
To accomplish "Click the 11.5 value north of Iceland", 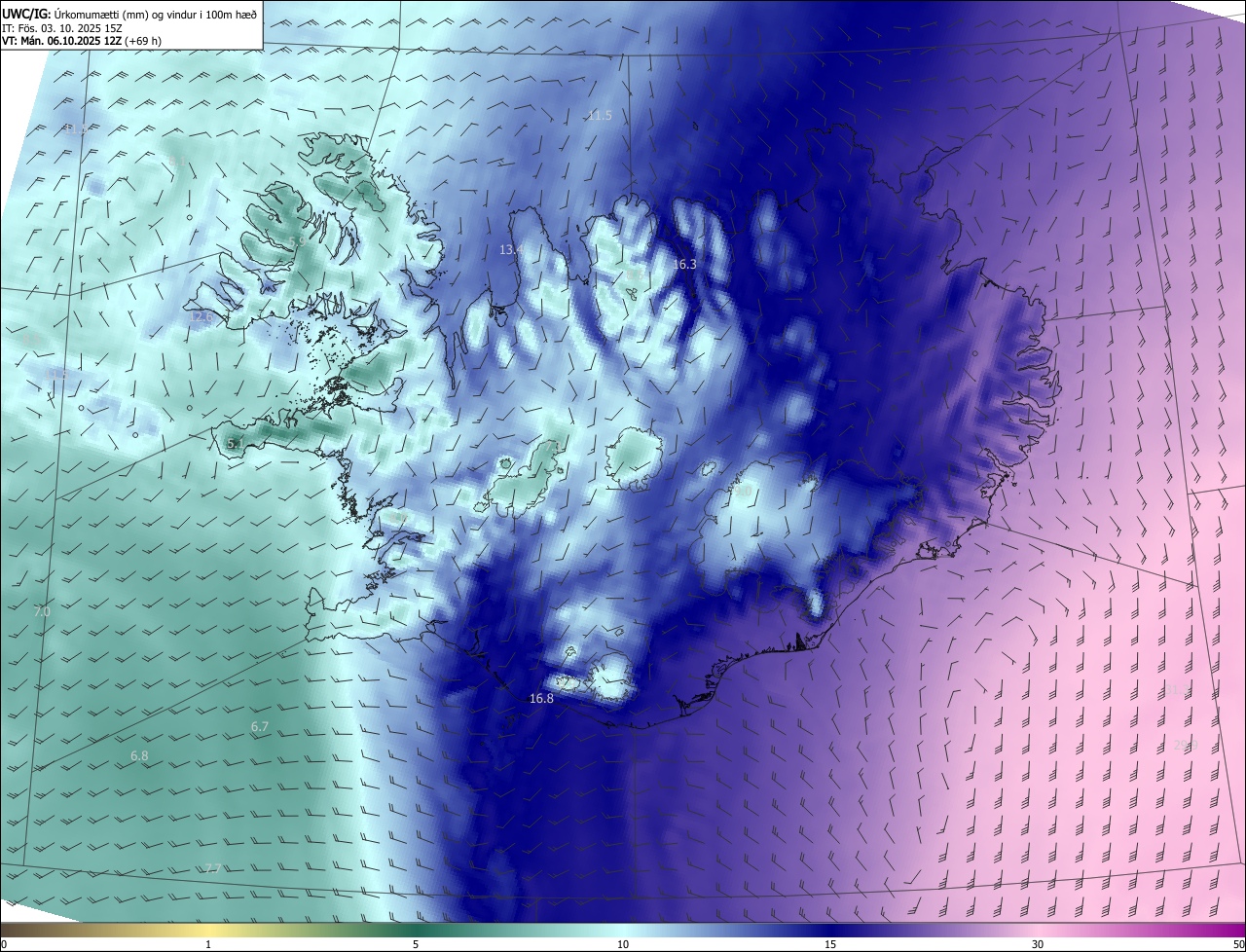I will (x=600, y=116).
